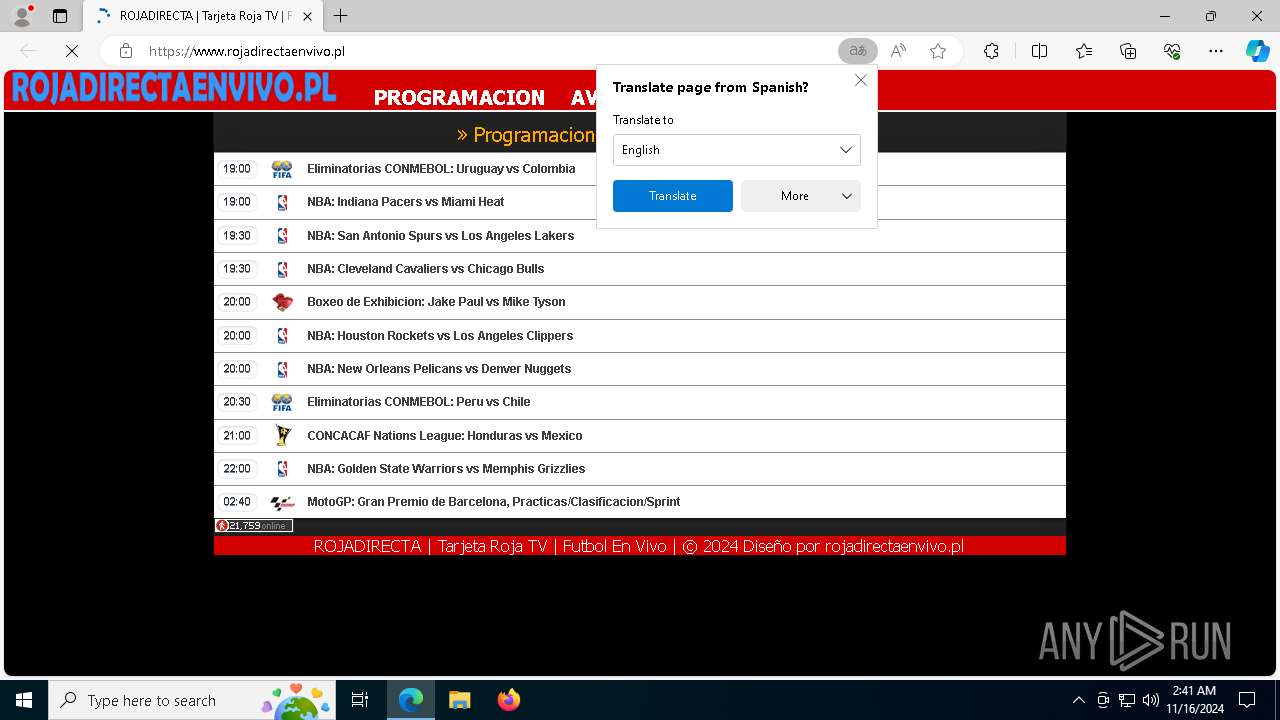This screenshot has height=720, width=1280.
Task: Launch Firefox from taskbar
Action: pyautogui.click(x=508, y=700)
